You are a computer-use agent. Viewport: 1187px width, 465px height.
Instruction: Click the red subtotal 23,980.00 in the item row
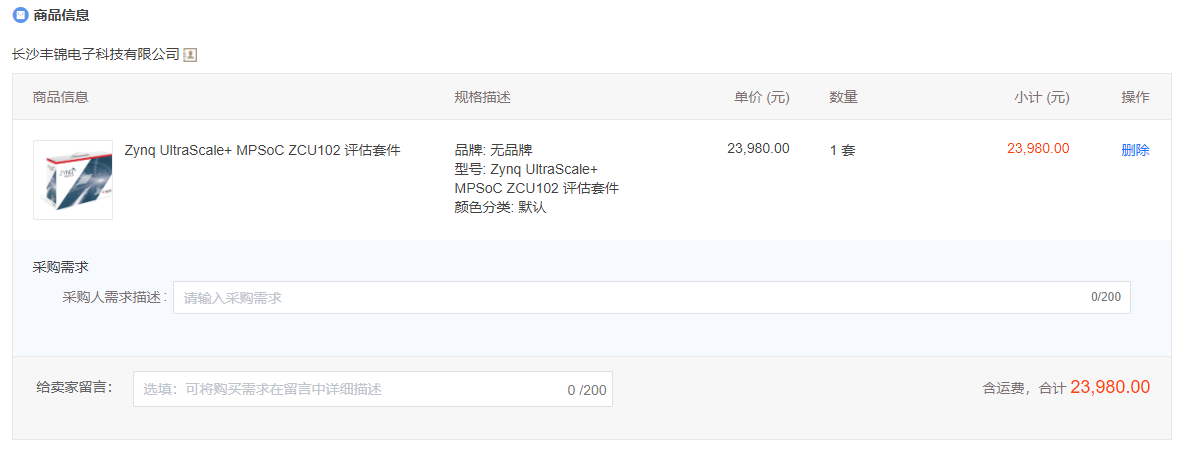pyautogui.click(x=1038, y=148)
